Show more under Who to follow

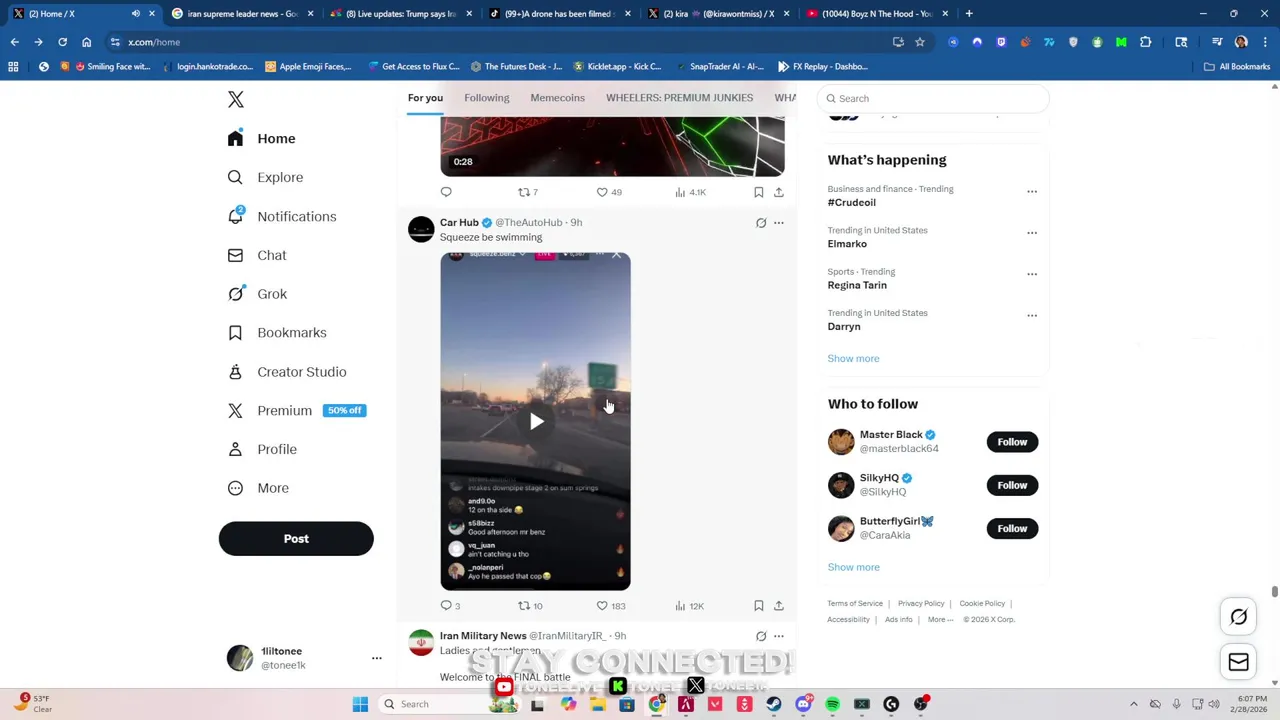click(x=853, y=567)
